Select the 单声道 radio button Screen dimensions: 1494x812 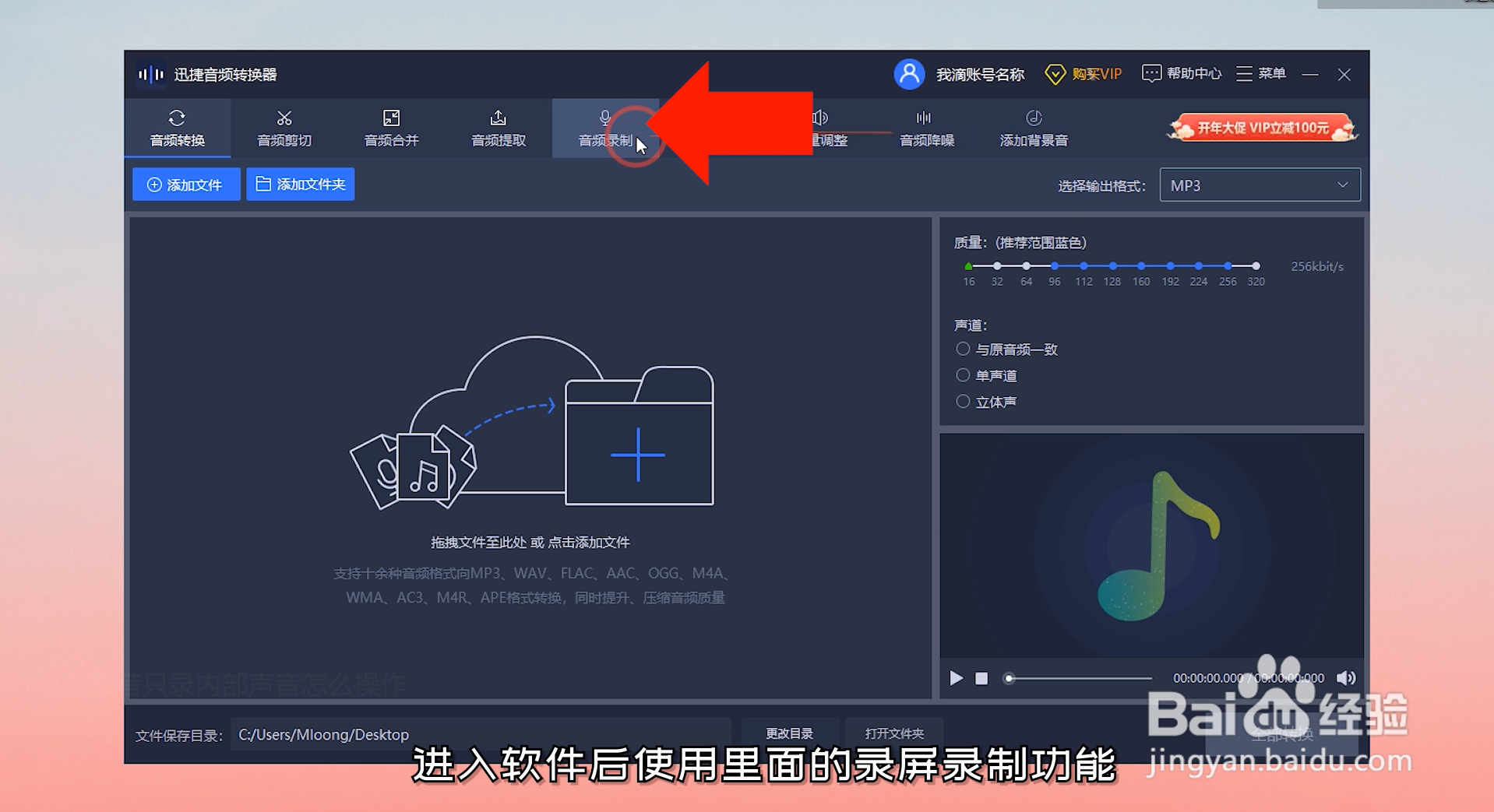964,375
